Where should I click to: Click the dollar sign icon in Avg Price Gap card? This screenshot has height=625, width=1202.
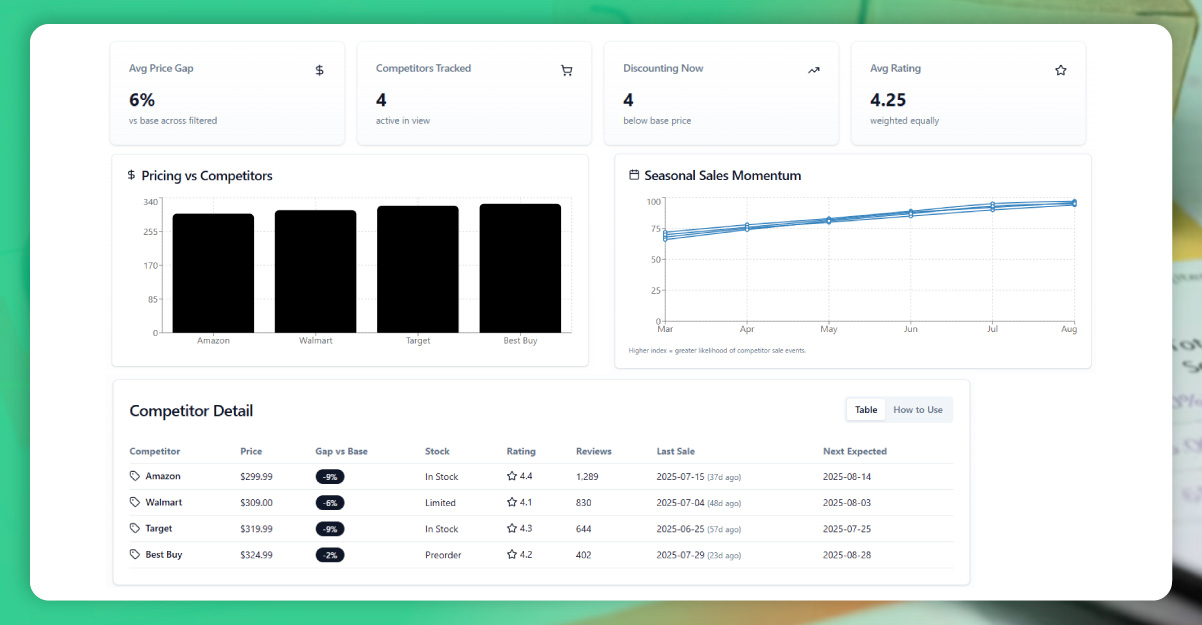click(x=319, y=70)
